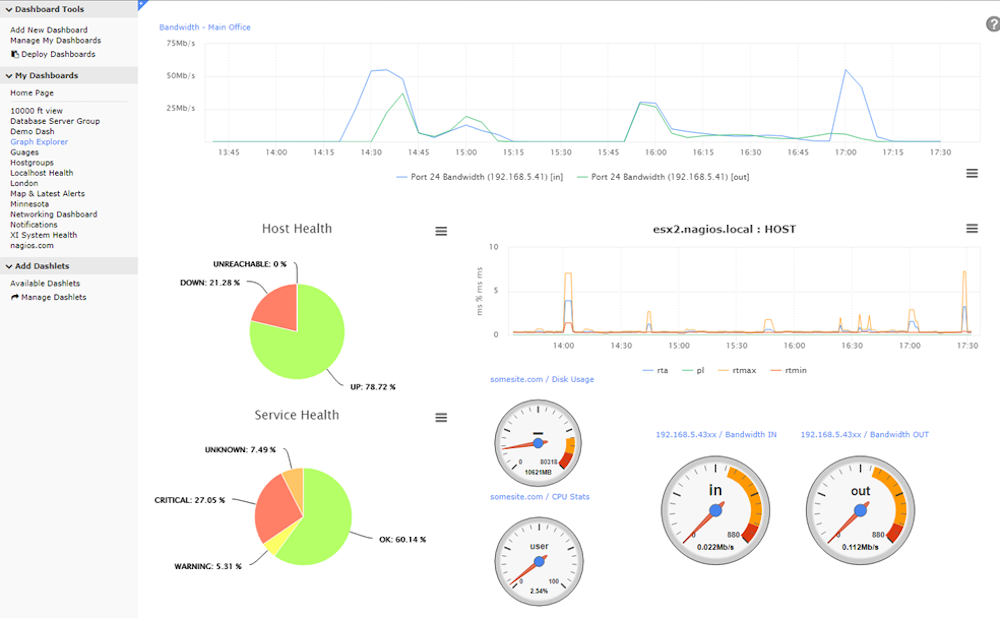Click the Bandwidth IN gauge dial
This screenshot has width=1000, height=618.
click(716, 510)
